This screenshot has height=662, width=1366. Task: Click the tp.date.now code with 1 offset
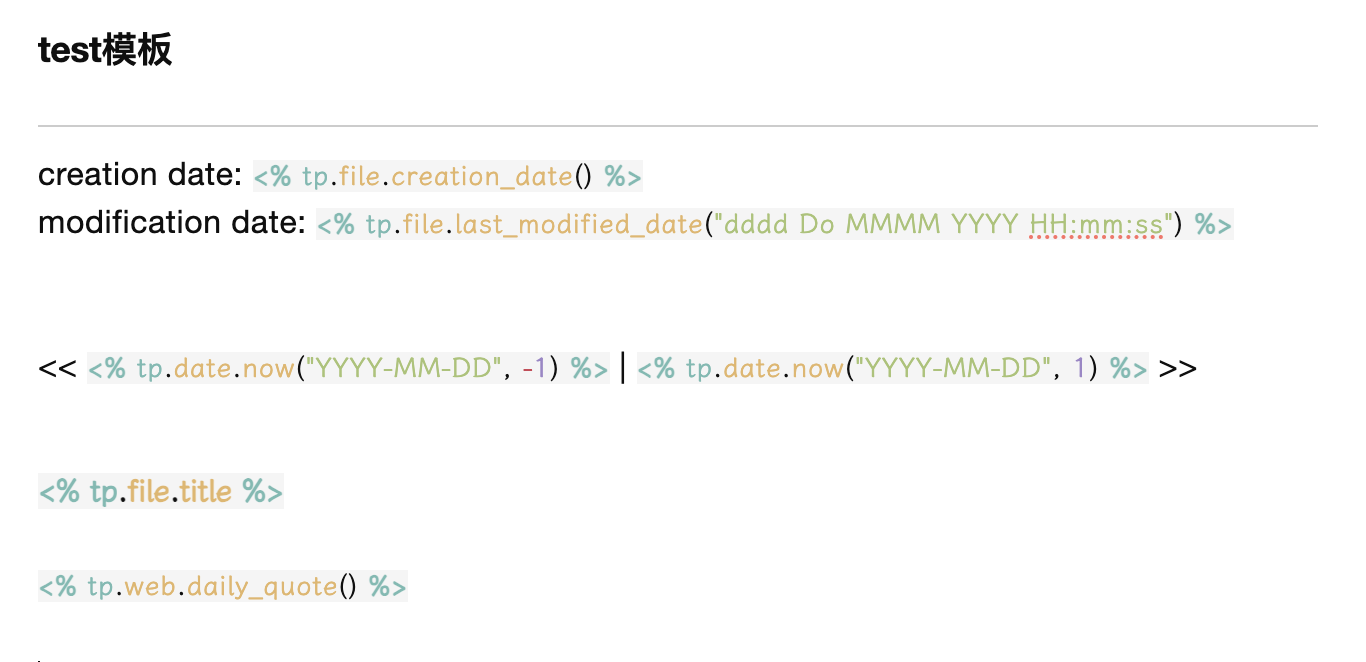[892, 369]
